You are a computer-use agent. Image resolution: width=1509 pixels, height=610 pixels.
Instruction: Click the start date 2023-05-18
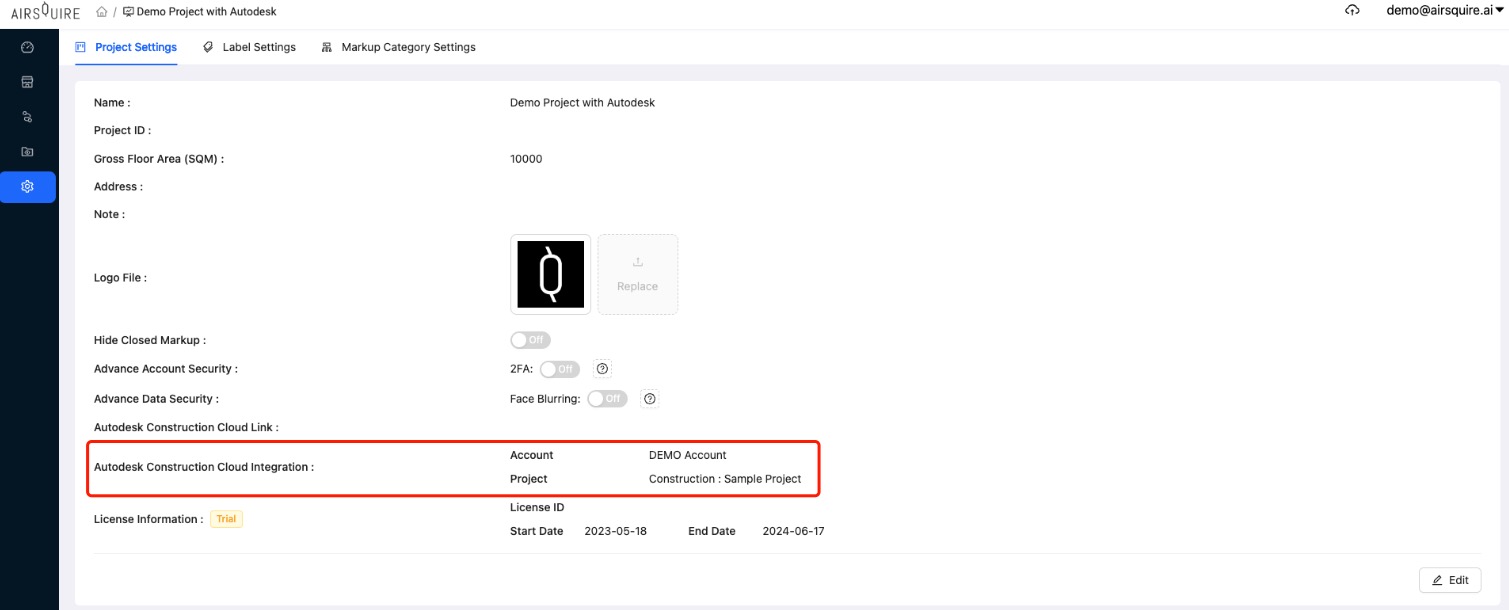[616, 531]
